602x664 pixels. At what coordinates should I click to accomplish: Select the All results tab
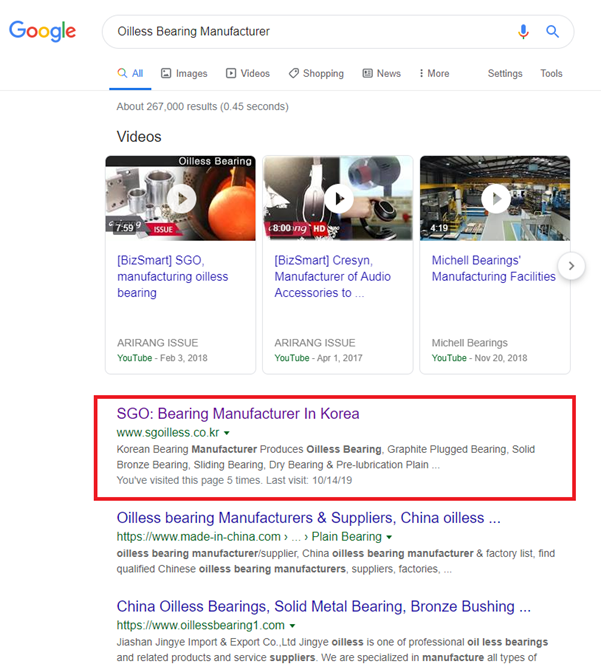tap(130, 73)
